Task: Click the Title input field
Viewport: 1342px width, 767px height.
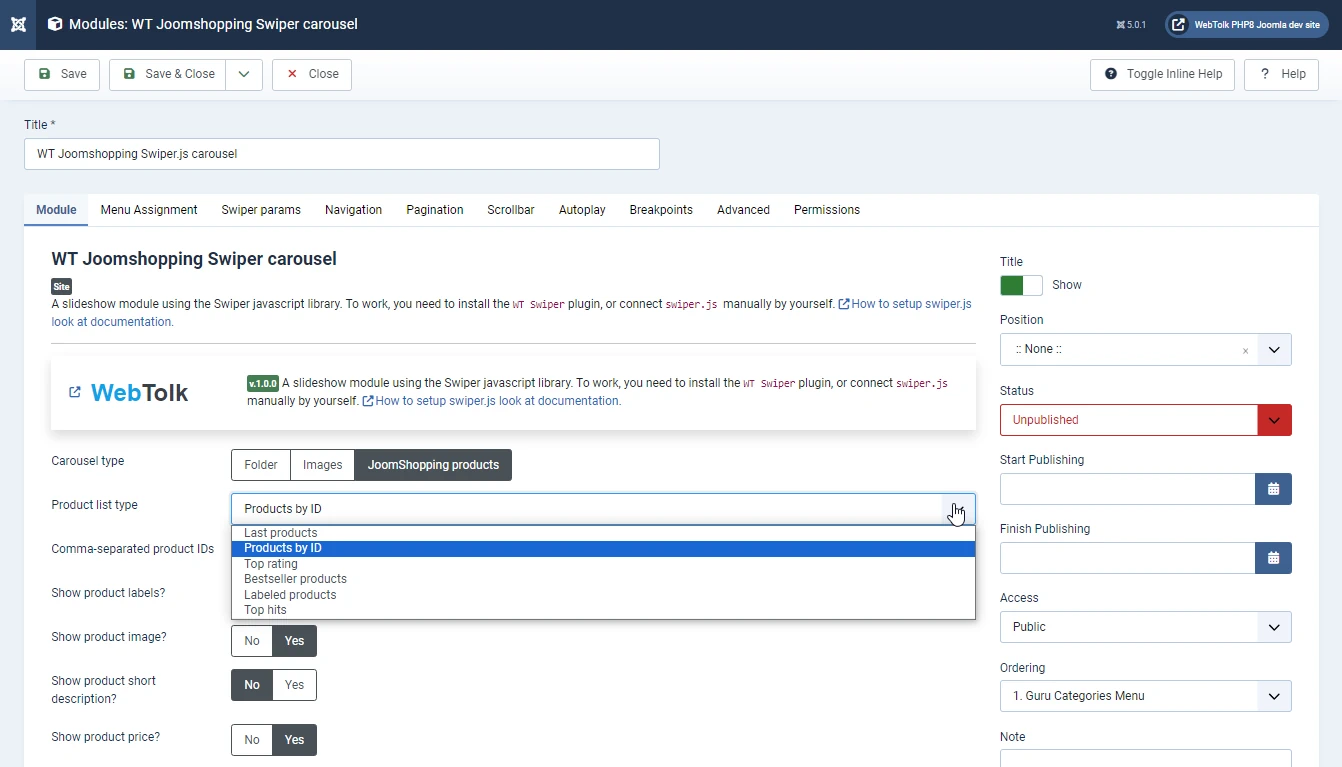Action: click(x=342, y=154)
